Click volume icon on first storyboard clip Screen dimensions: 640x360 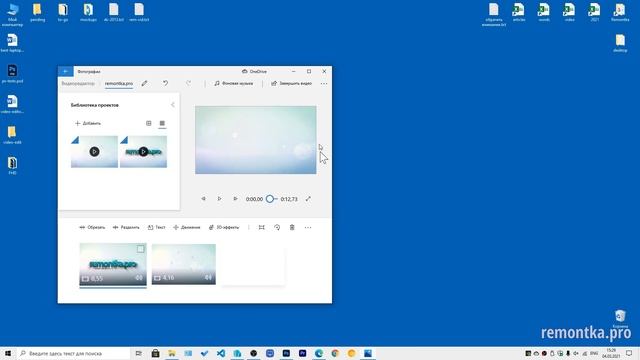click(139, 278)
